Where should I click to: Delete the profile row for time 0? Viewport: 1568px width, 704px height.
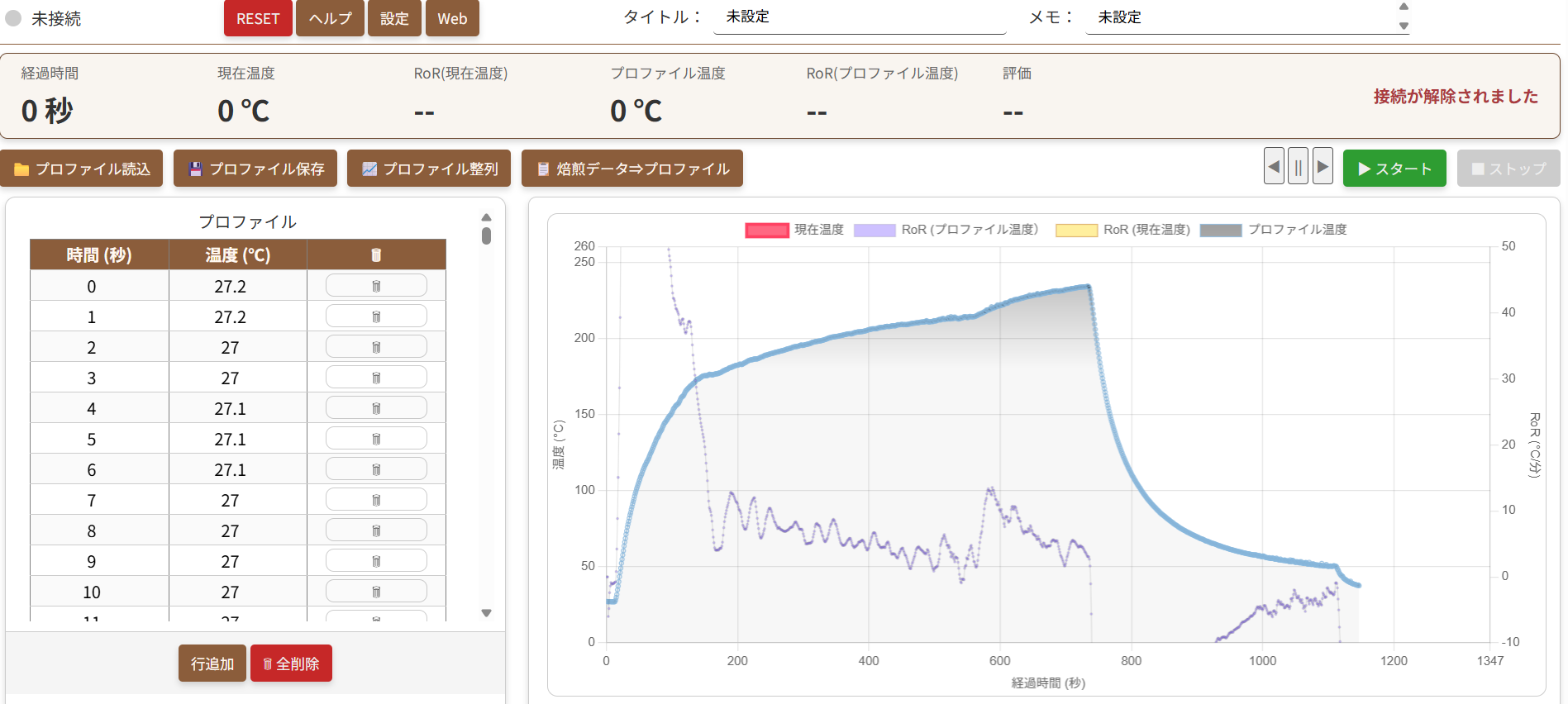click(x=376, y=286)
